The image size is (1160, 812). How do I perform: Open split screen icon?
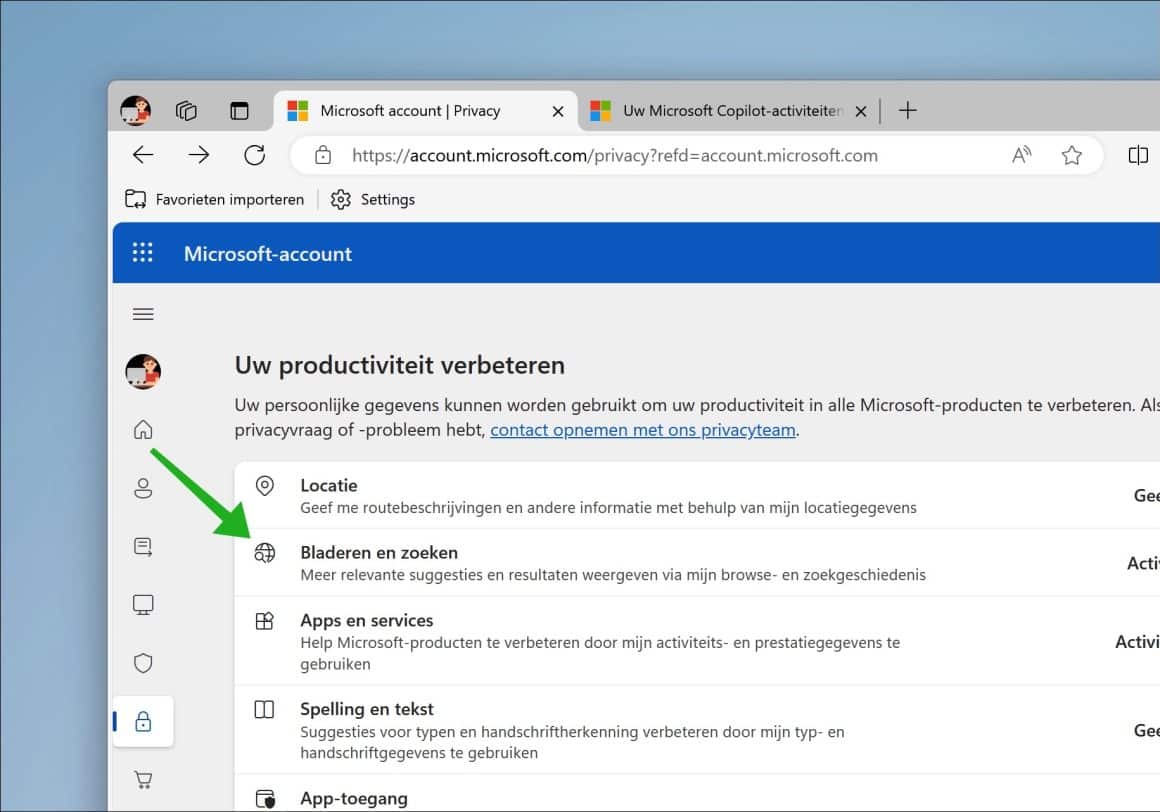1138,155
